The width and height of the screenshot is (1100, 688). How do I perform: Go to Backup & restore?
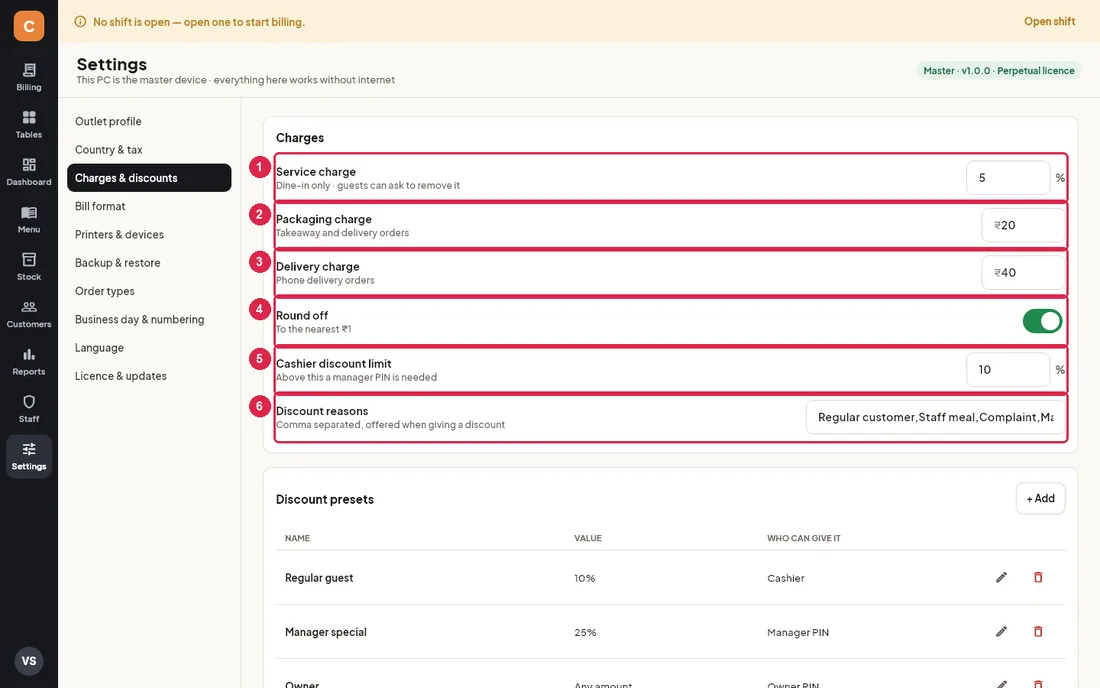point(149,262)
